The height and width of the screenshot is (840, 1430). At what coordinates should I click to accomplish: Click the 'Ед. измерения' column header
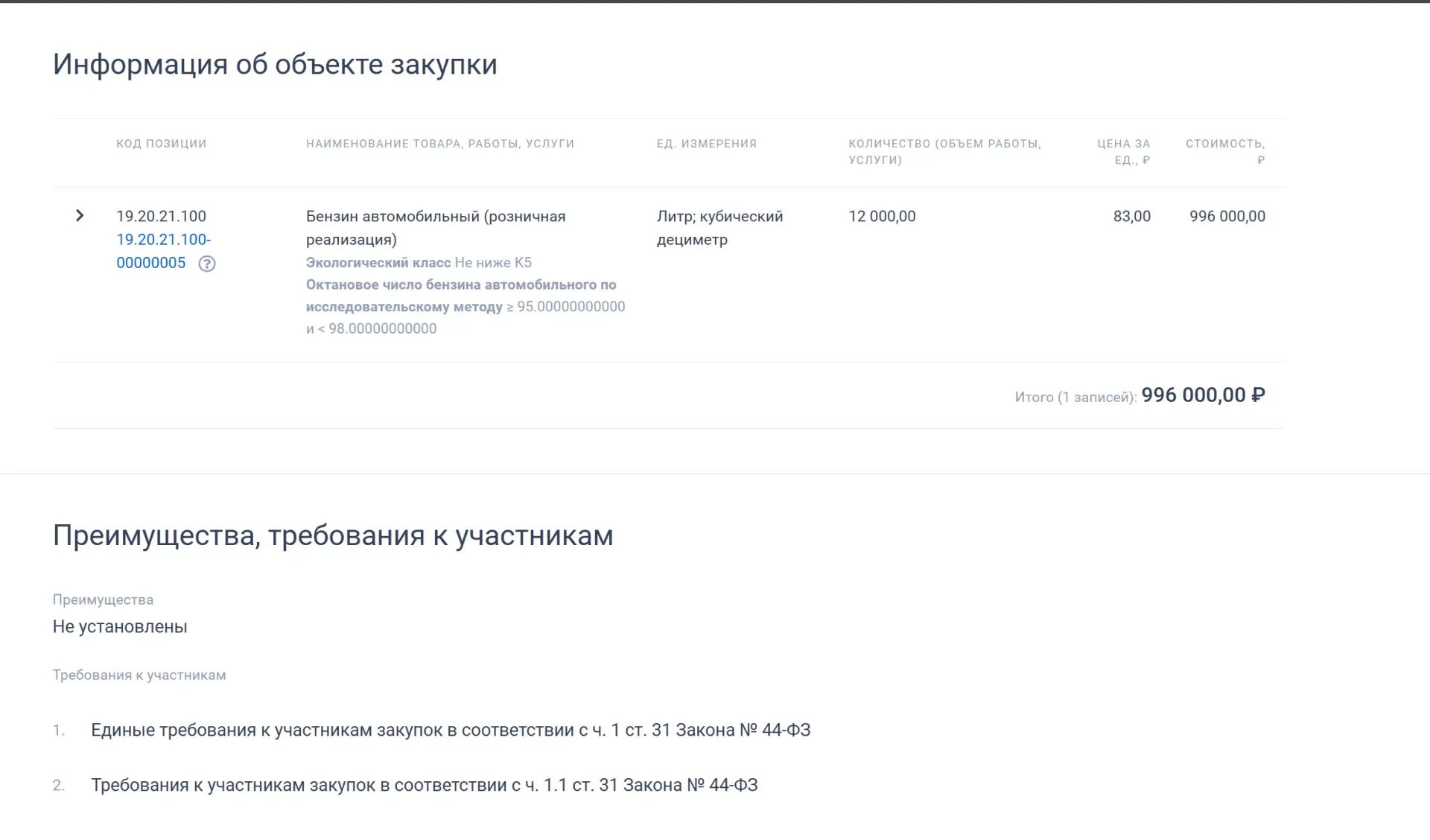click(707, 144)
